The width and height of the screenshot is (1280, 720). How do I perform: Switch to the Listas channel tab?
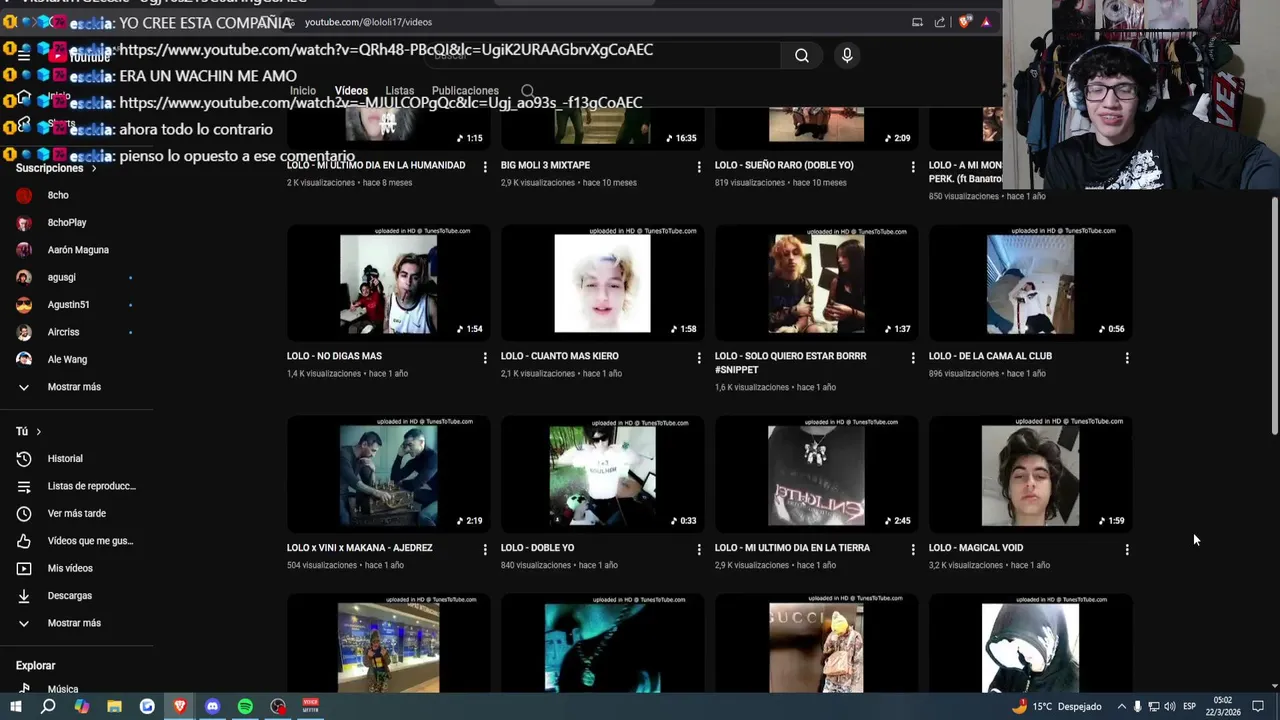coord(399,91)
